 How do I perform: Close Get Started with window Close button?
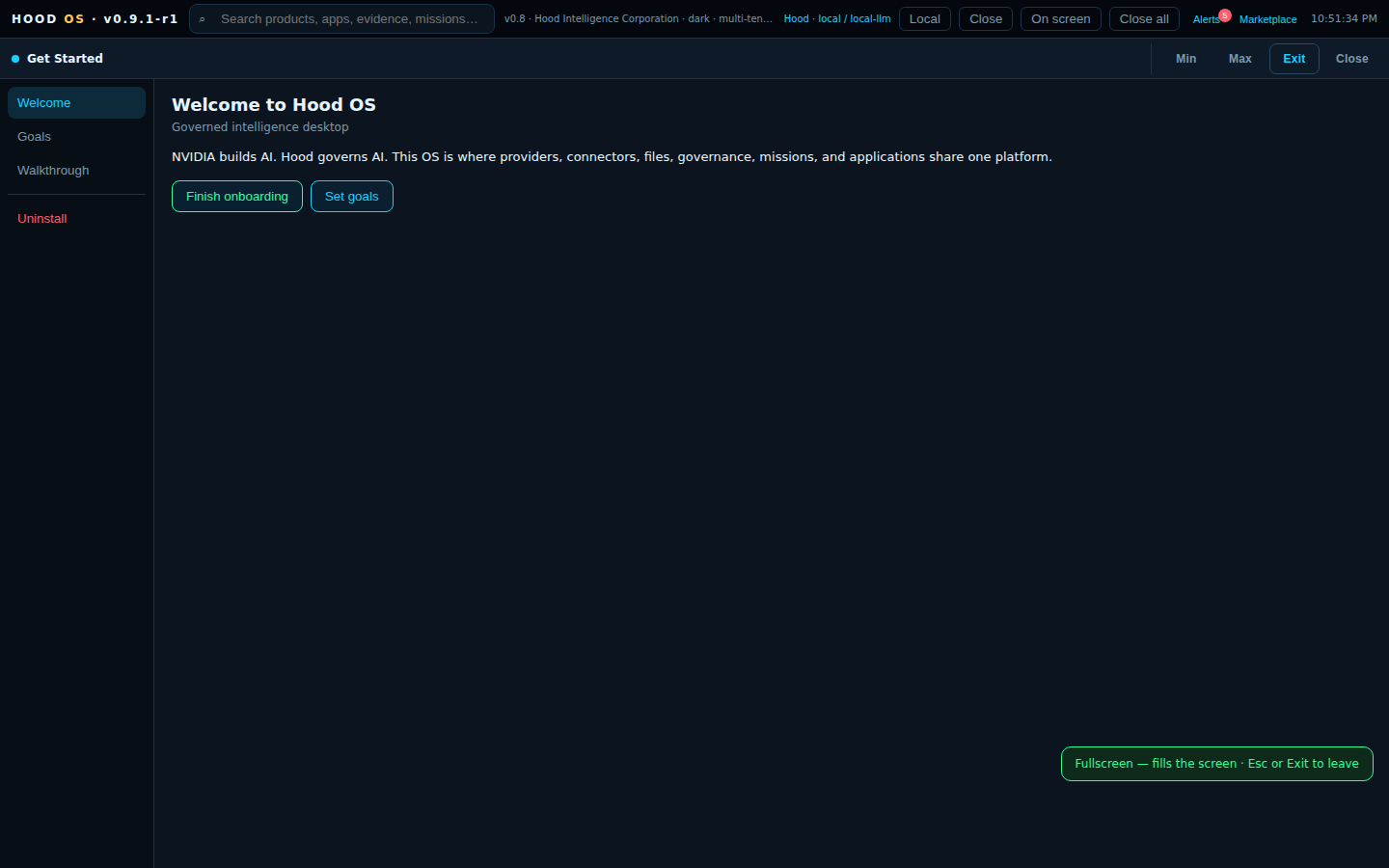tap(1352, 59)
